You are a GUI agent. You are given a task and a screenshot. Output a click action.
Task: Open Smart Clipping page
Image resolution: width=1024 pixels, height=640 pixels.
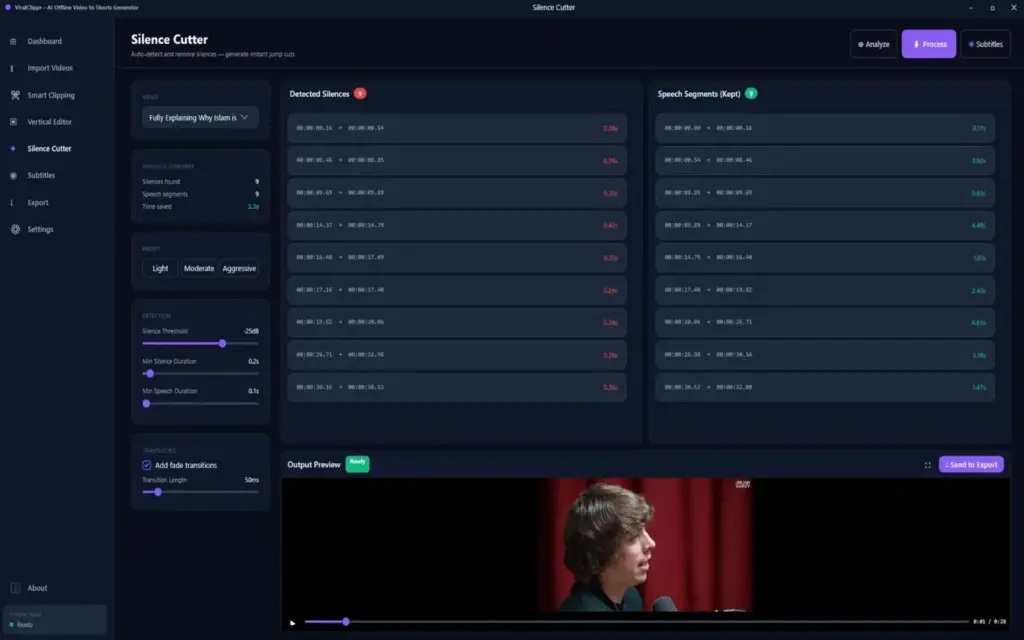pyautogui.click(x=51, y=95)
